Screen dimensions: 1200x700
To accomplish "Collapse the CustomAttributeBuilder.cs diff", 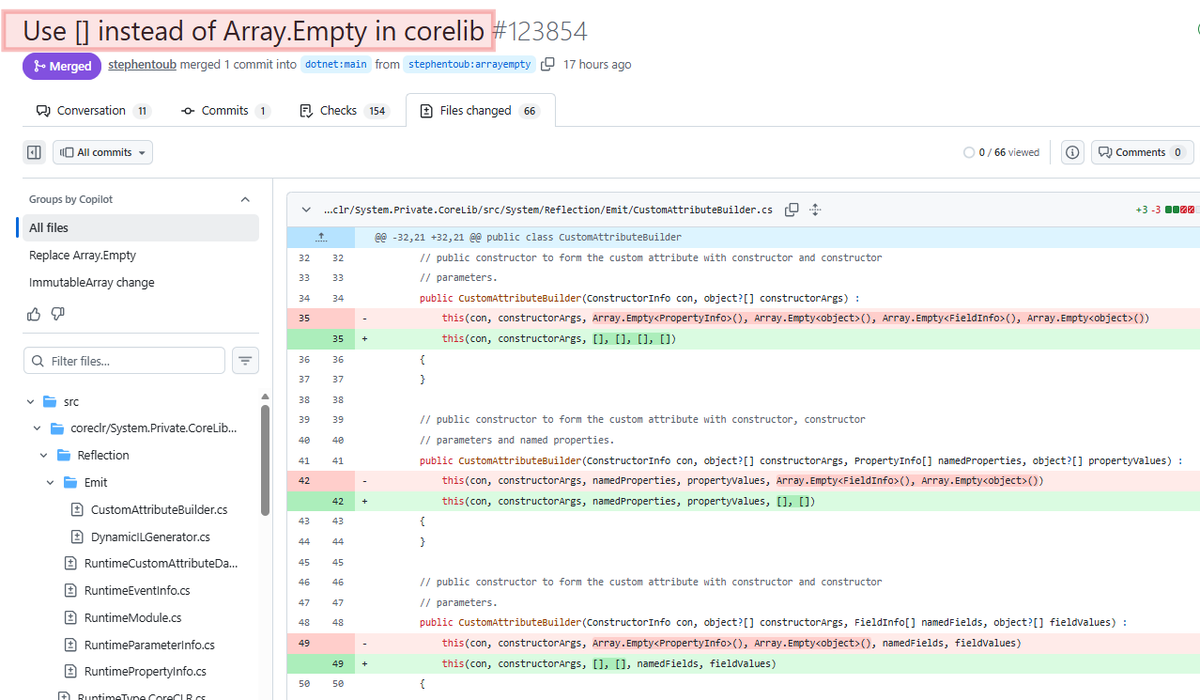I will click(306, 210).
